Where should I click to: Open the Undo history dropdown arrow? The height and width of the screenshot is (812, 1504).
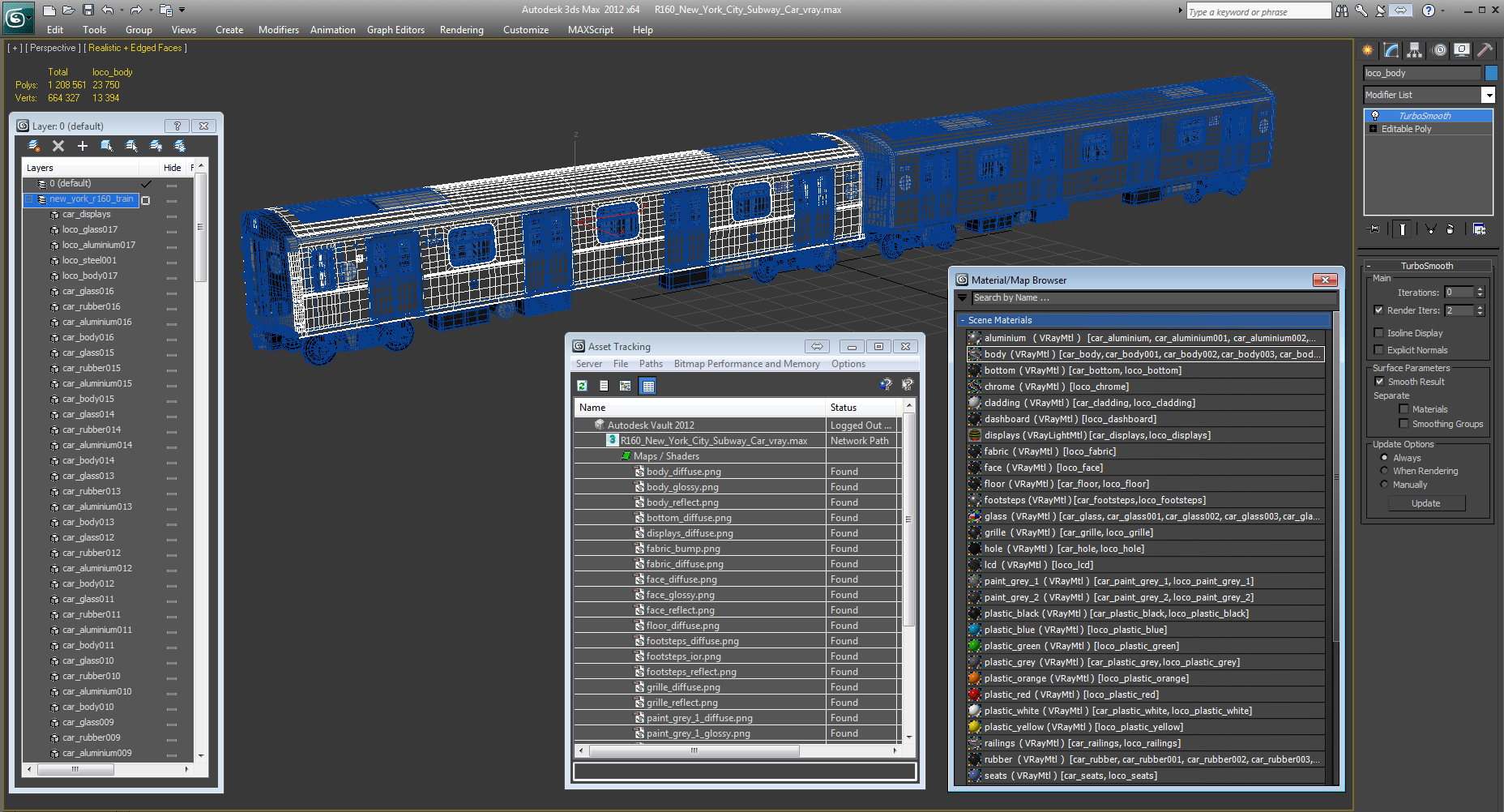(120, 11)
